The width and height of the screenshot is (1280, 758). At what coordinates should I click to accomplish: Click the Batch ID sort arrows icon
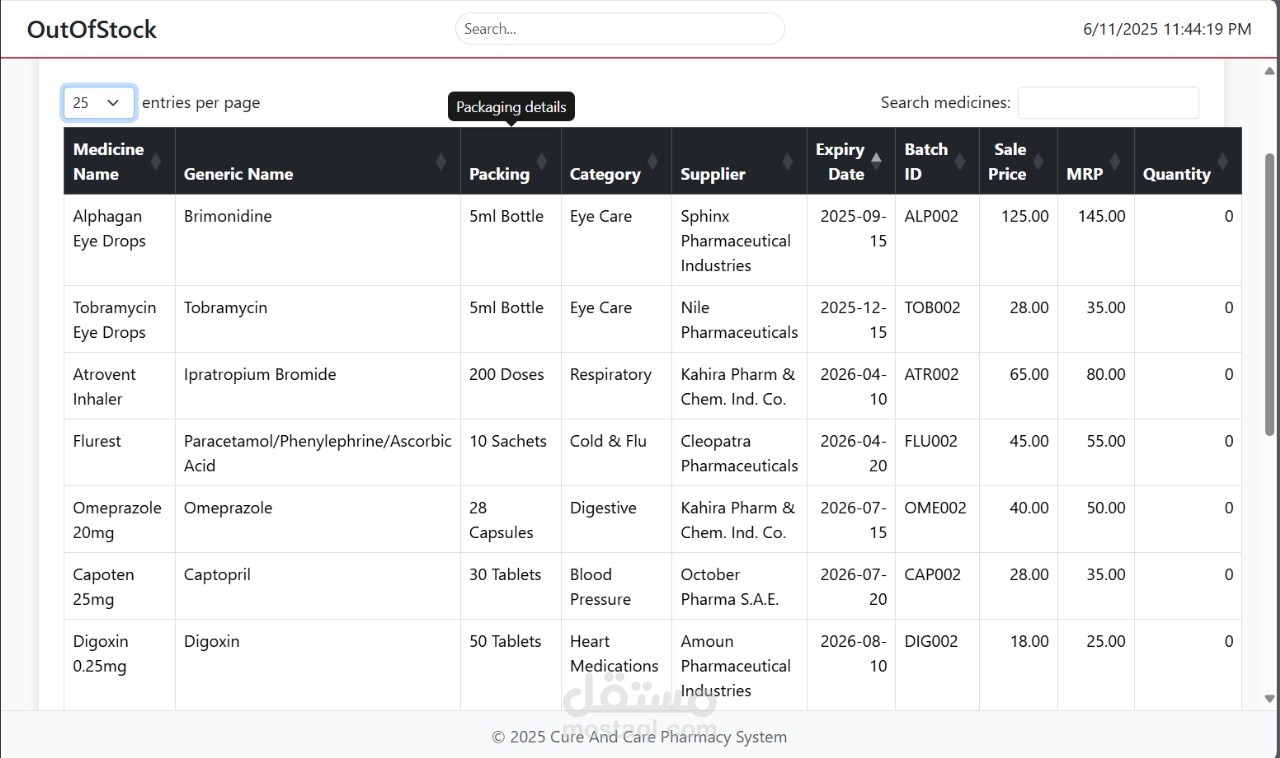click(x=960, y=161)
